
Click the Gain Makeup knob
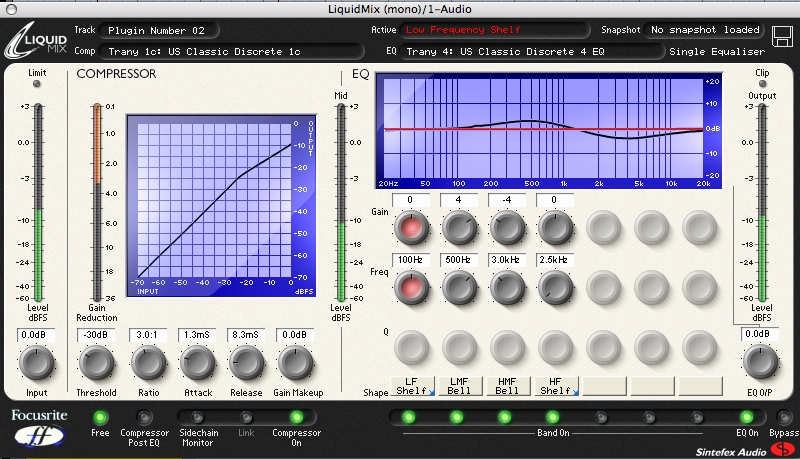click(x=295, y=363)
